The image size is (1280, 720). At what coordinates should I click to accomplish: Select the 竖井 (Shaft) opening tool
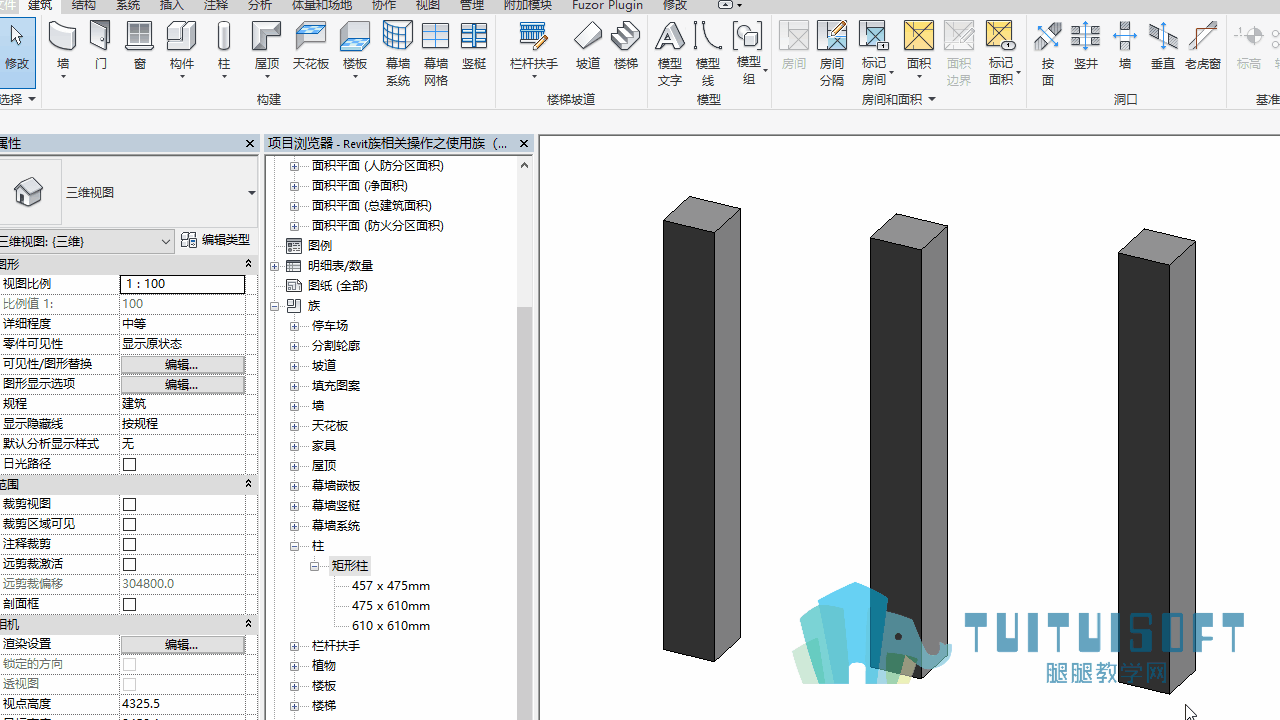coord(1086,47)
